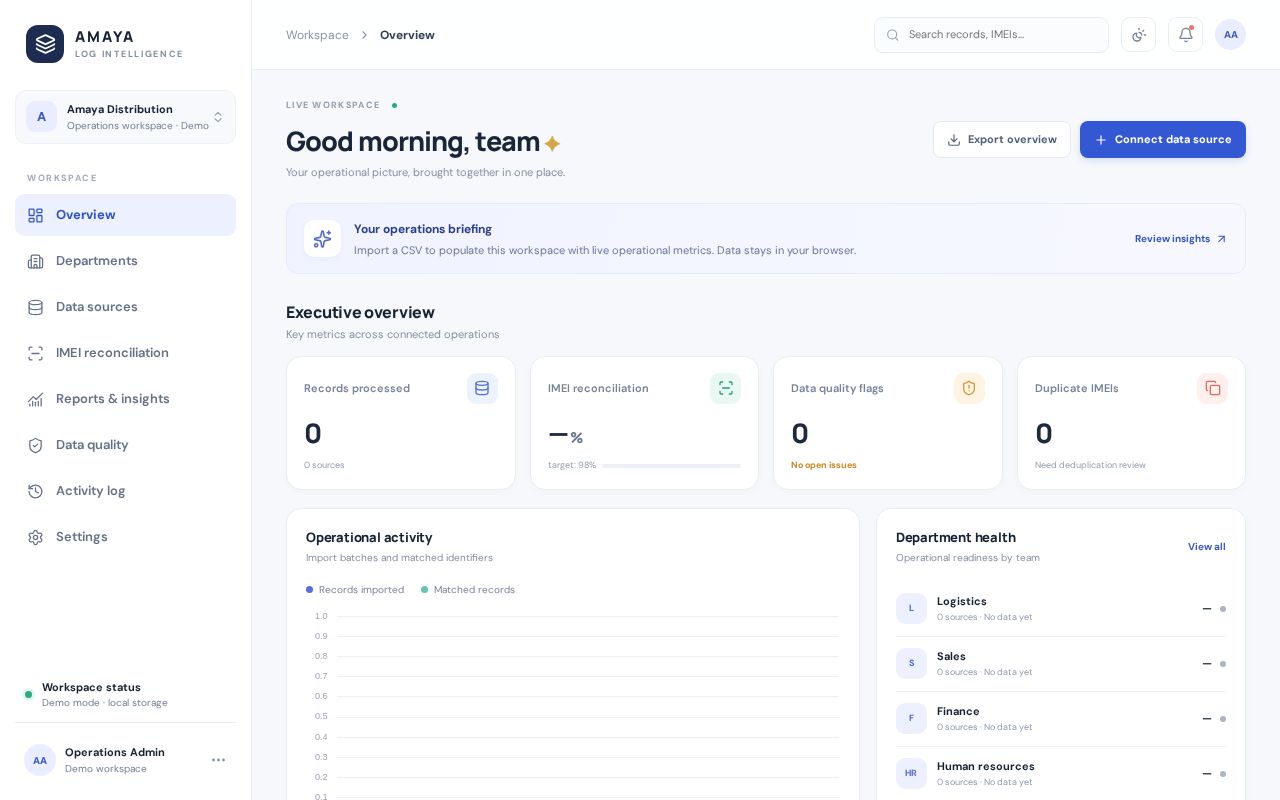This screenshot has width=1280, height=800.
Task: Click Connect data source button
Action: 1163,140
